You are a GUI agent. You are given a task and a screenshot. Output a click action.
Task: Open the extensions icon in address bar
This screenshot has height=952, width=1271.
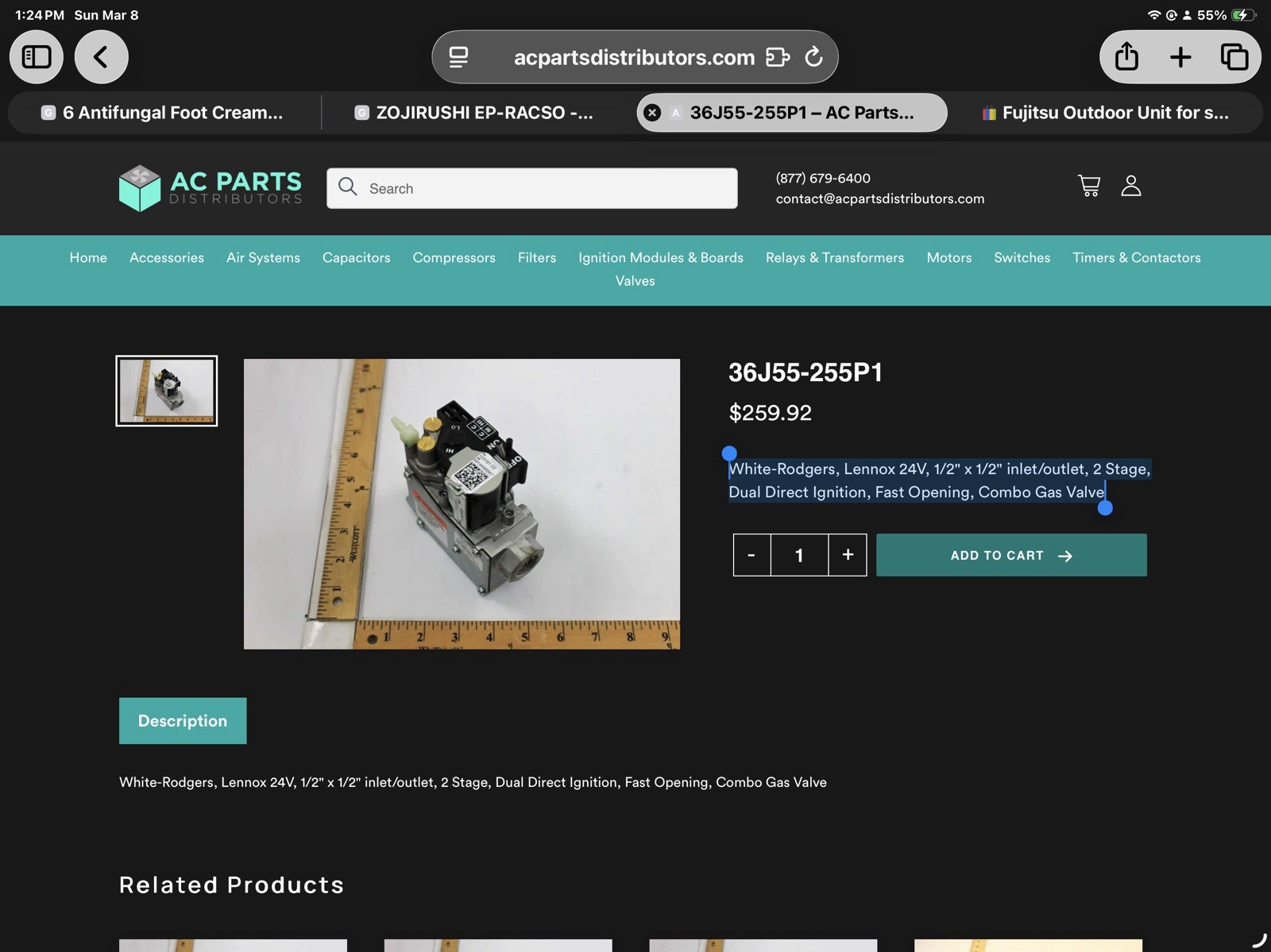[777, 57]
